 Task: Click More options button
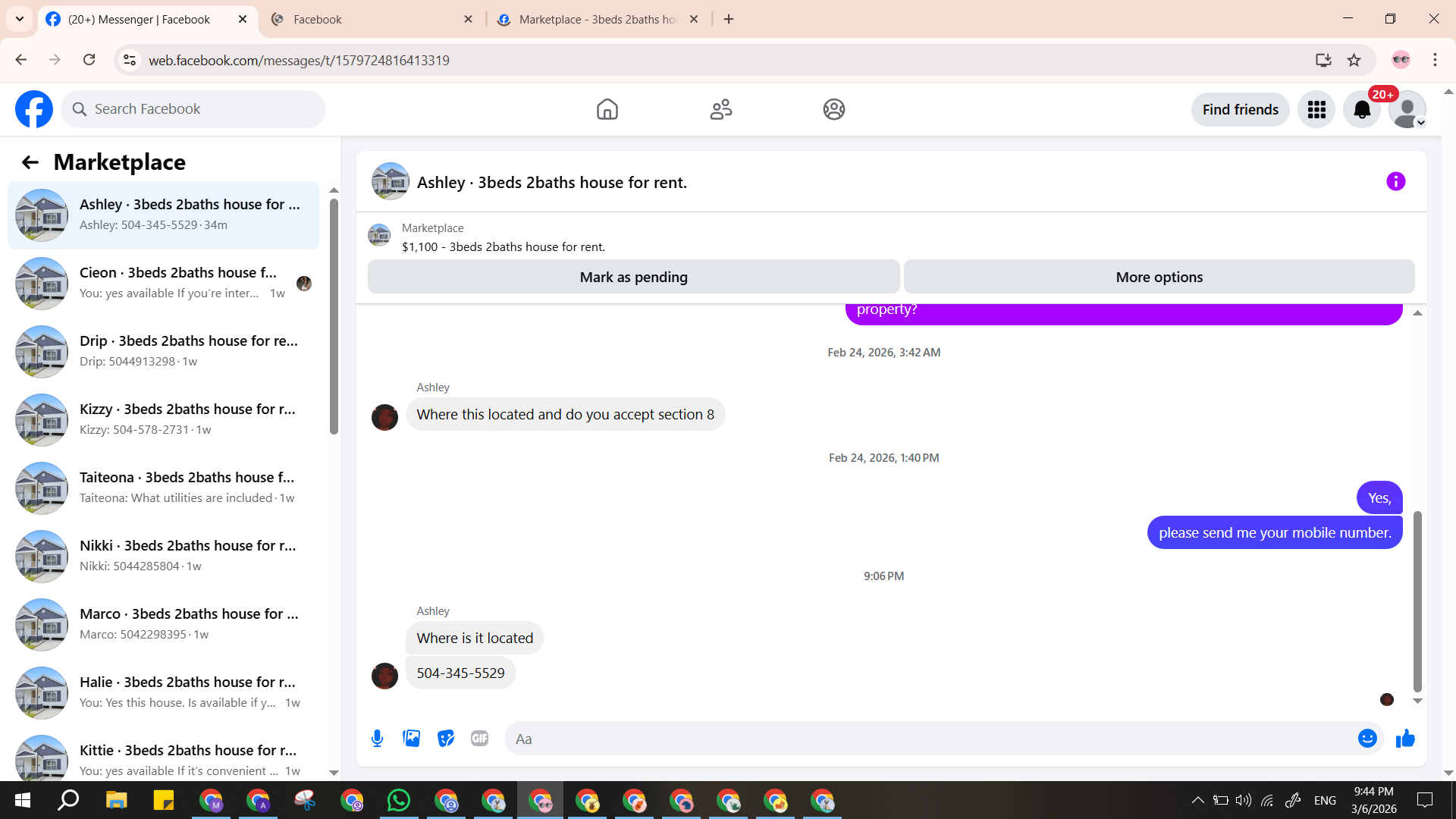[x=1159, y=278]
